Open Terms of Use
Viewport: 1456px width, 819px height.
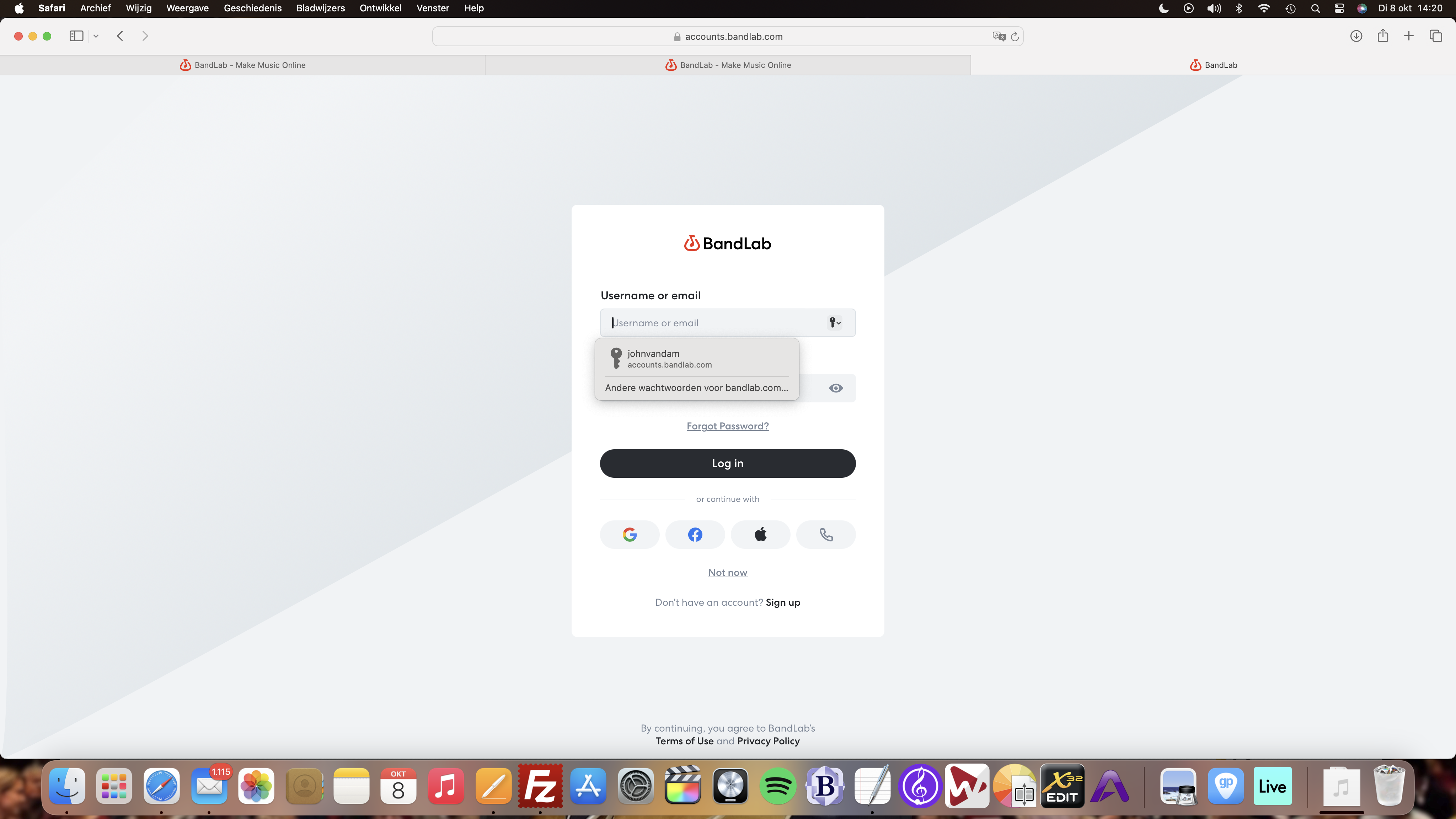coord(685,741)
